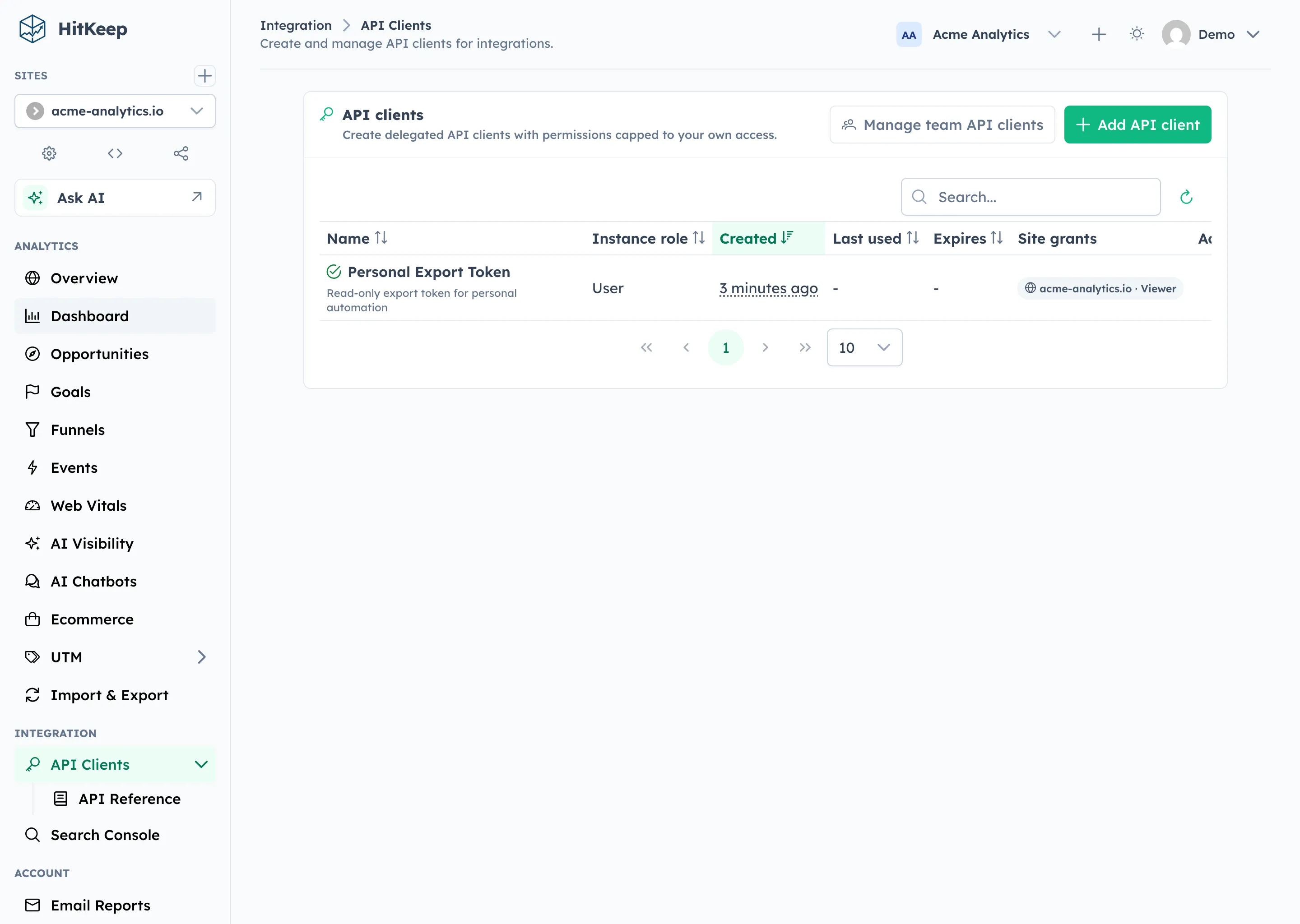Sort table by Expires column
This screenshot has width=1300, height=924.
[x=968, y=238]
